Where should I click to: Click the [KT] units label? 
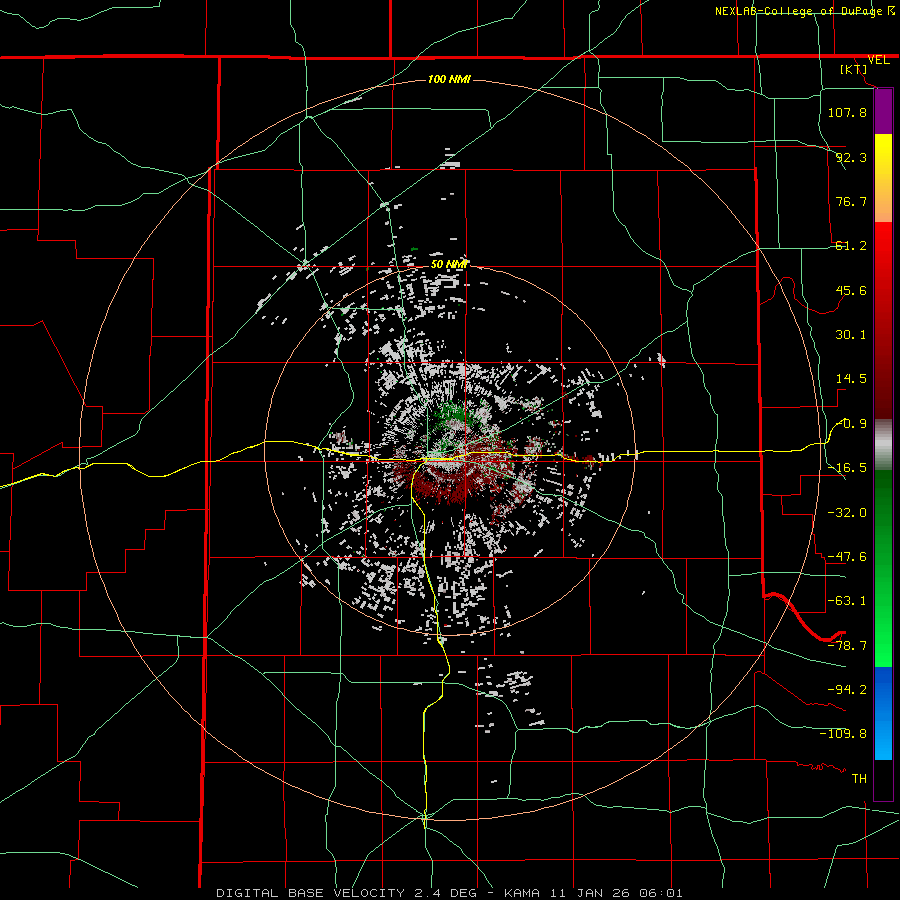tap(854, 69)
